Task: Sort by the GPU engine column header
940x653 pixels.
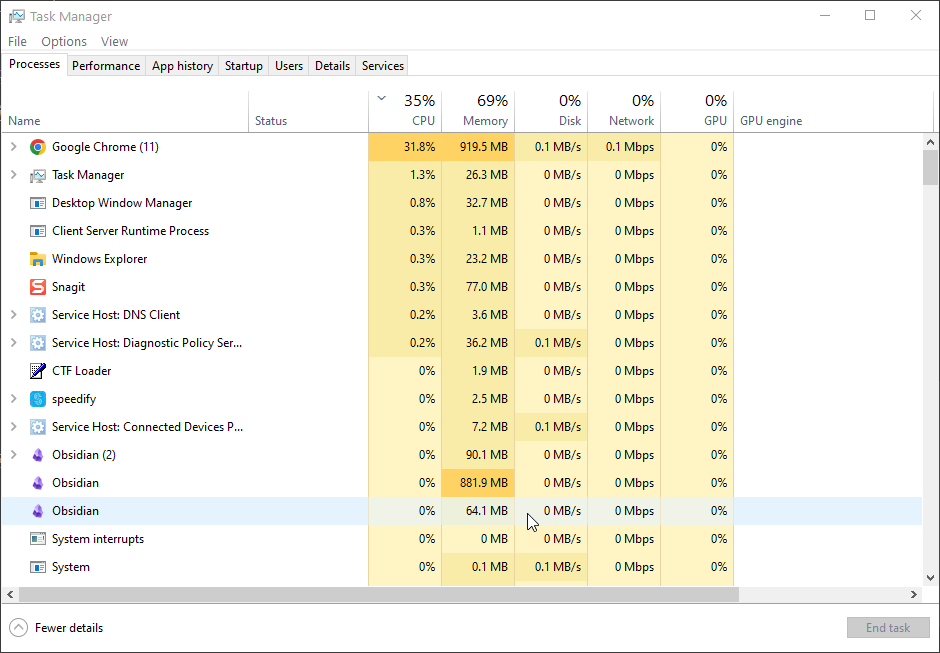Action: 833,112
